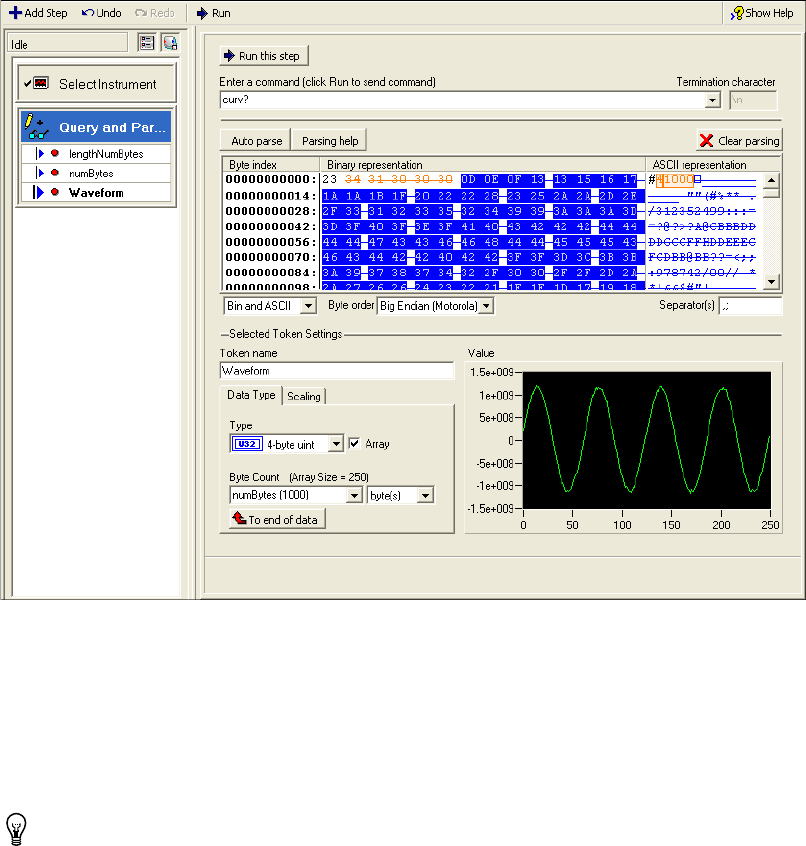Click the curv? command input field
Viewport: 806px width, 846px height.
point(463,100)
